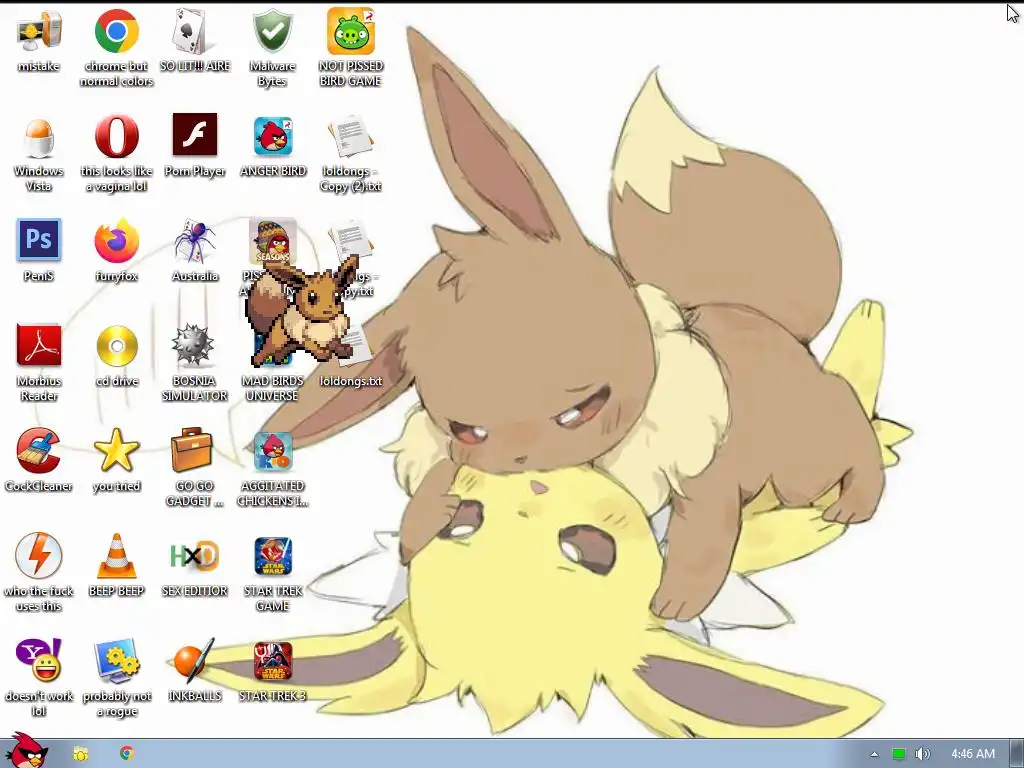Click the pixel Eevee sprite on the desktop

coord(302,313)
